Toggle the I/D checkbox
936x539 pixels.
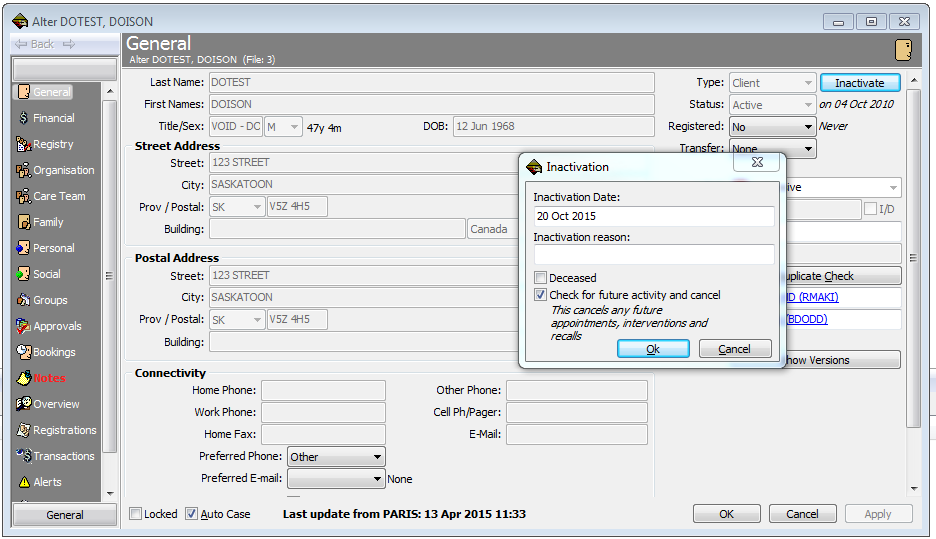click(x=870, y=209)
